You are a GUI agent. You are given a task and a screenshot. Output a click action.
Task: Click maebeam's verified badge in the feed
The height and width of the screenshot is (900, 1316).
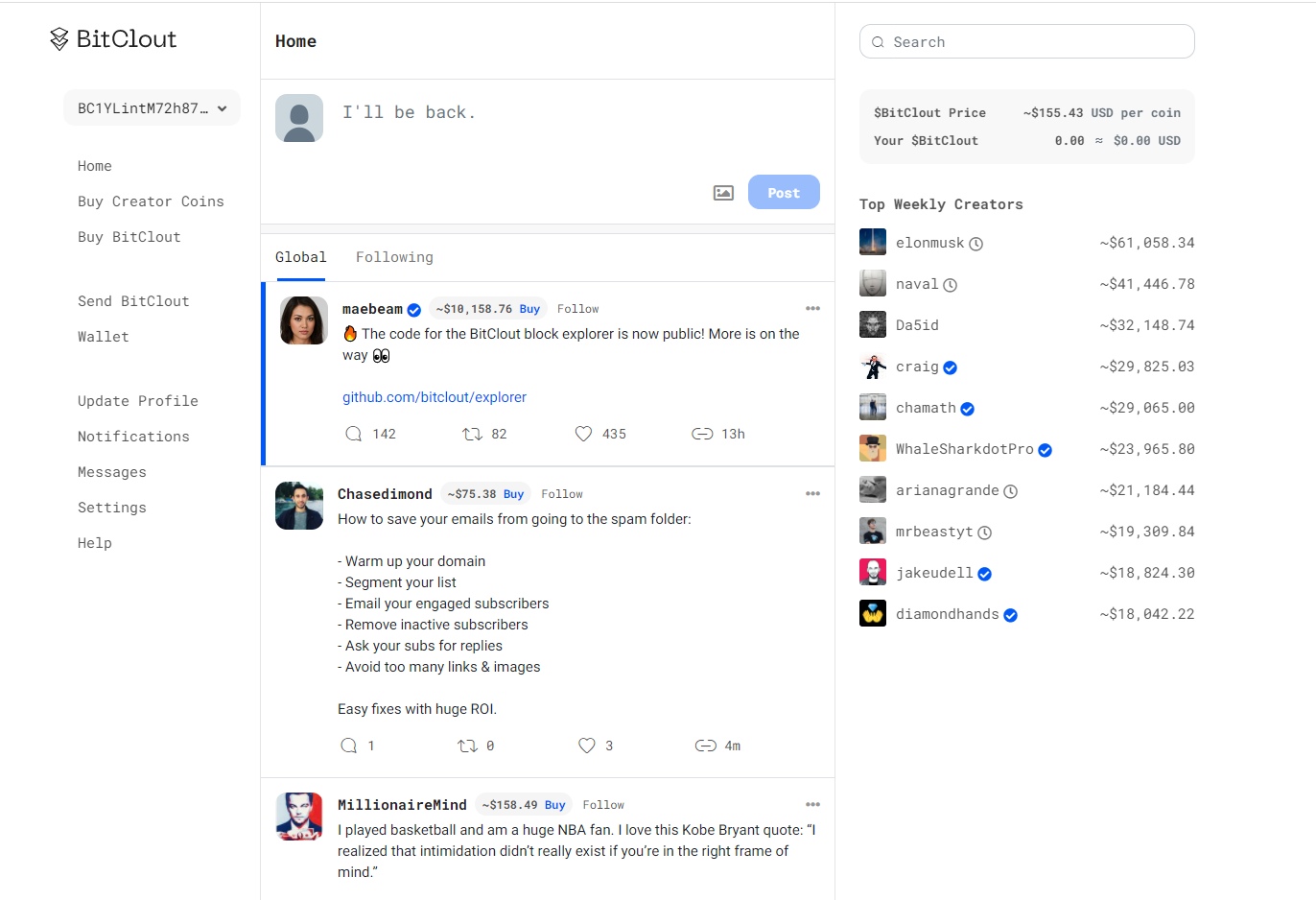pyautogui.click(x=413, y=310)
